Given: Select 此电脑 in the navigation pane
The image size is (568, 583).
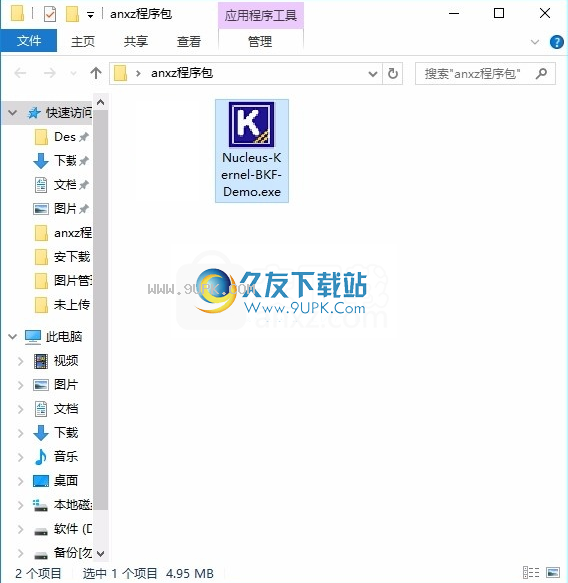Looking at the screenshot, I should coord(64,336).
